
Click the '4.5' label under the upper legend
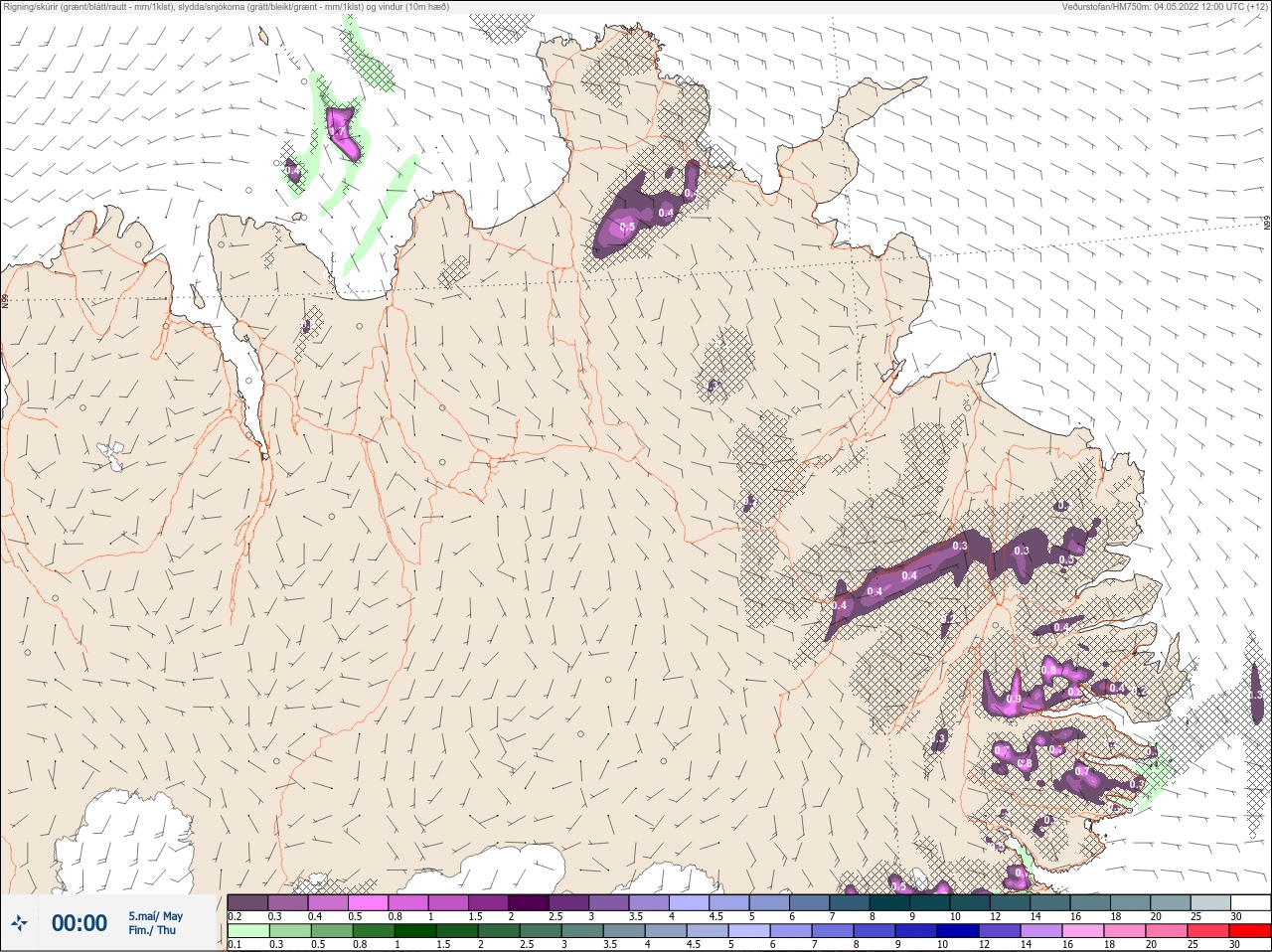tap(715, 916)
